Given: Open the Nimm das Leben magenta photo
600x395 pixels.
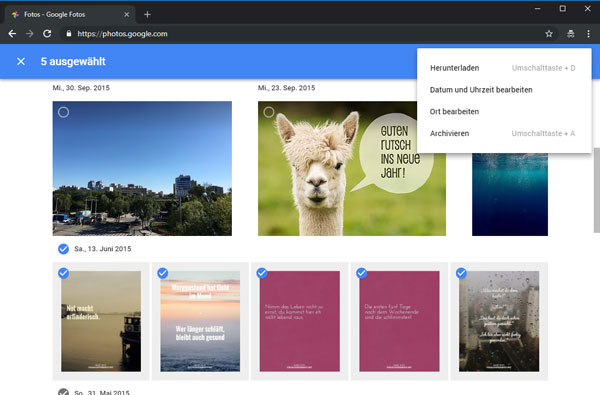Looking at the screenshot, I should tap(300, 321).
